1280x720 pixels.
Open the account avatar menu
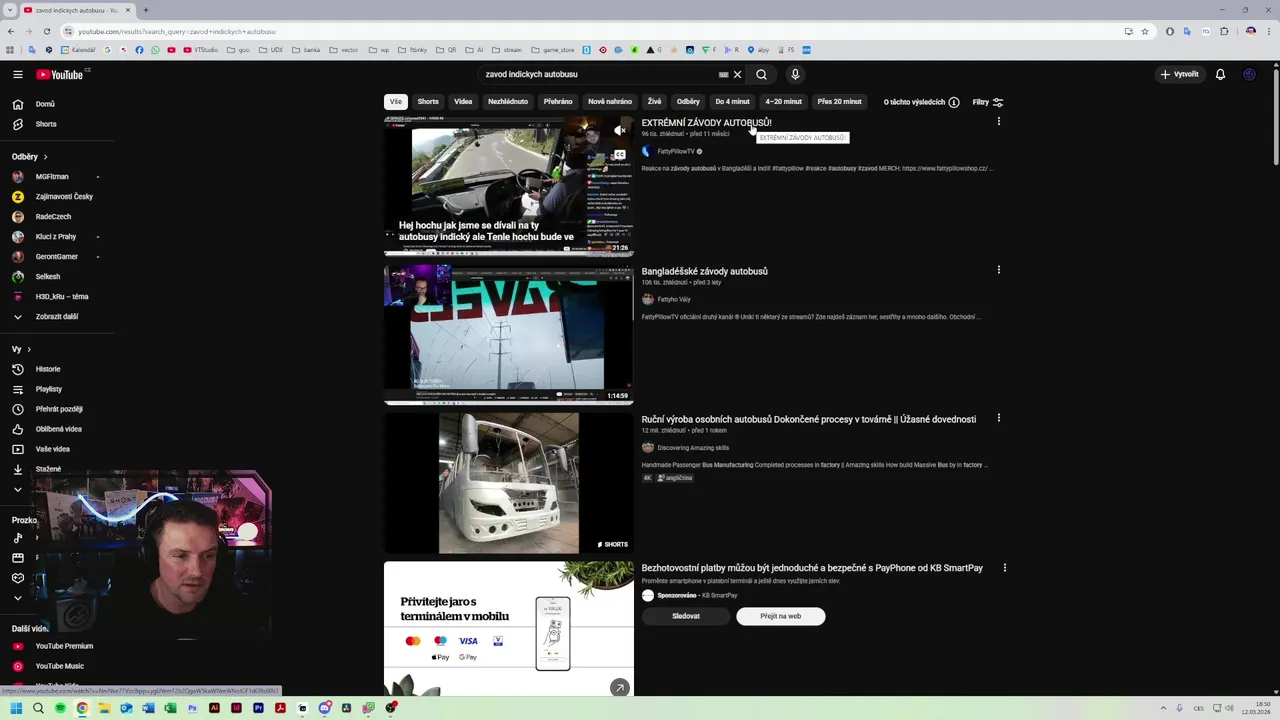tap(1249, 74)
